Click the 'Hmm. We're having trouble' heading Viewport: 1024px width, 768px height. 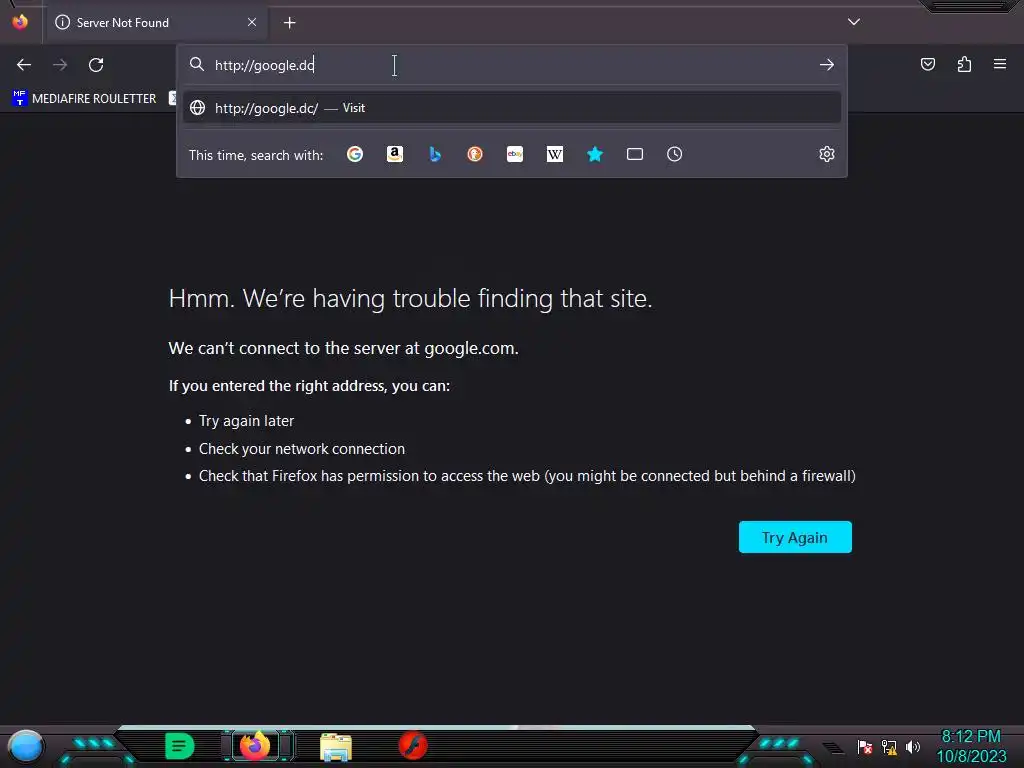[410, 298]
